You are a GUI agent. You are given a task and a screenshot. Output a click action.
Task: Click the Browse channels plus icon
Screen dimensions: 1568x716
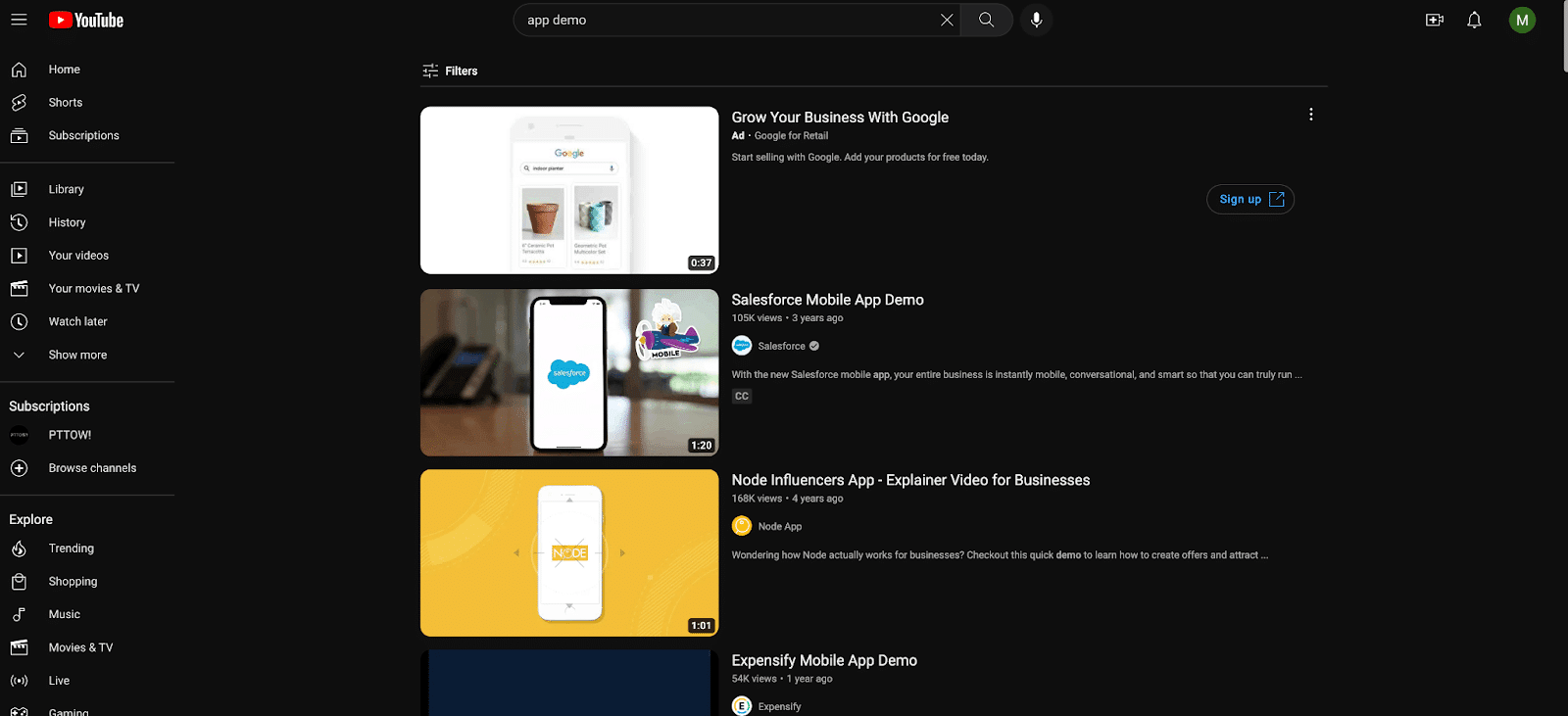tap(19, 468)
